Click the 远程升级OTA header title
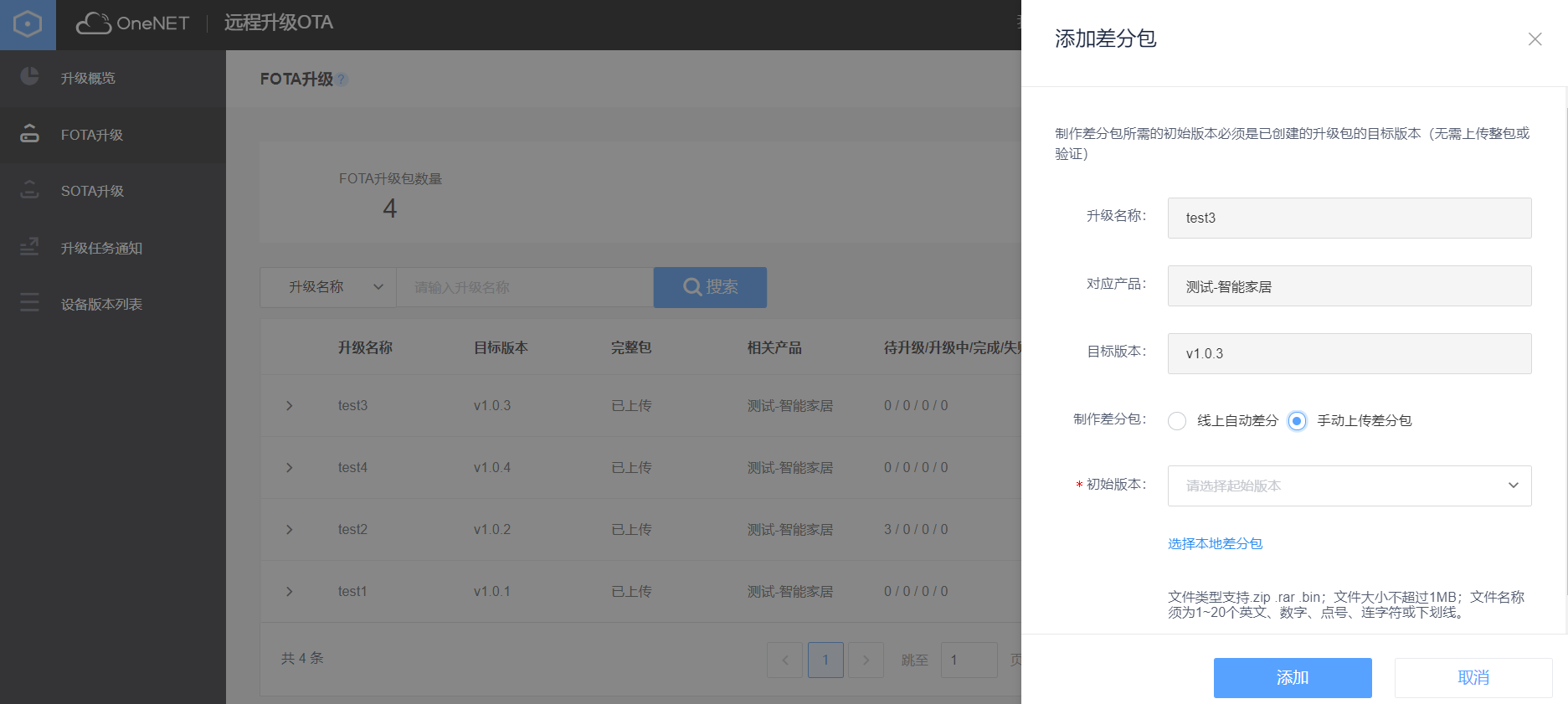Screen dimensions: 1568x704 [x=279, y=23]
